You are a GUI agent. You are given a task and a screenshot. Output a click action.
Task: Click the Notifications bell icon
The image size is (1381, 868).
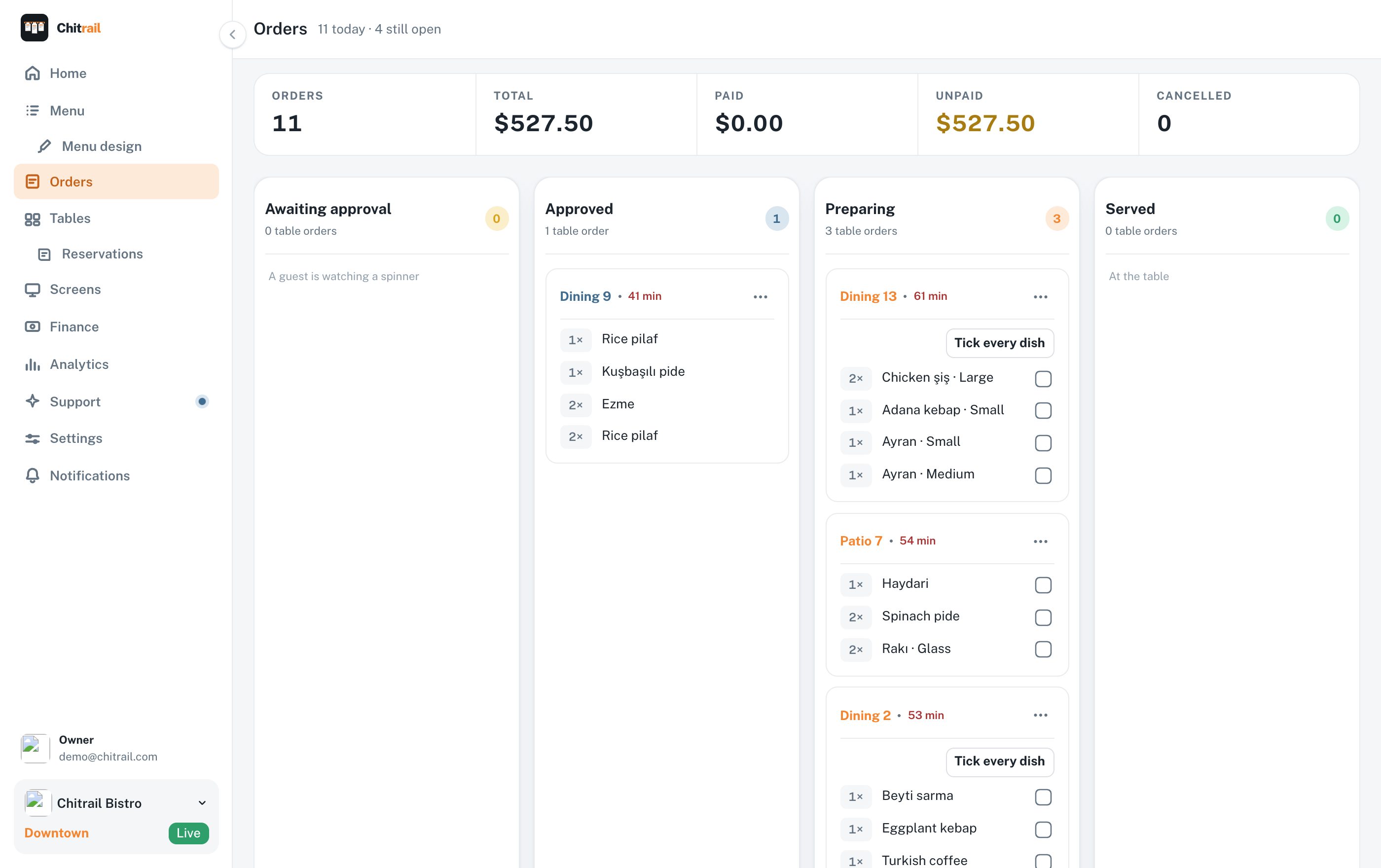point(33,476)
